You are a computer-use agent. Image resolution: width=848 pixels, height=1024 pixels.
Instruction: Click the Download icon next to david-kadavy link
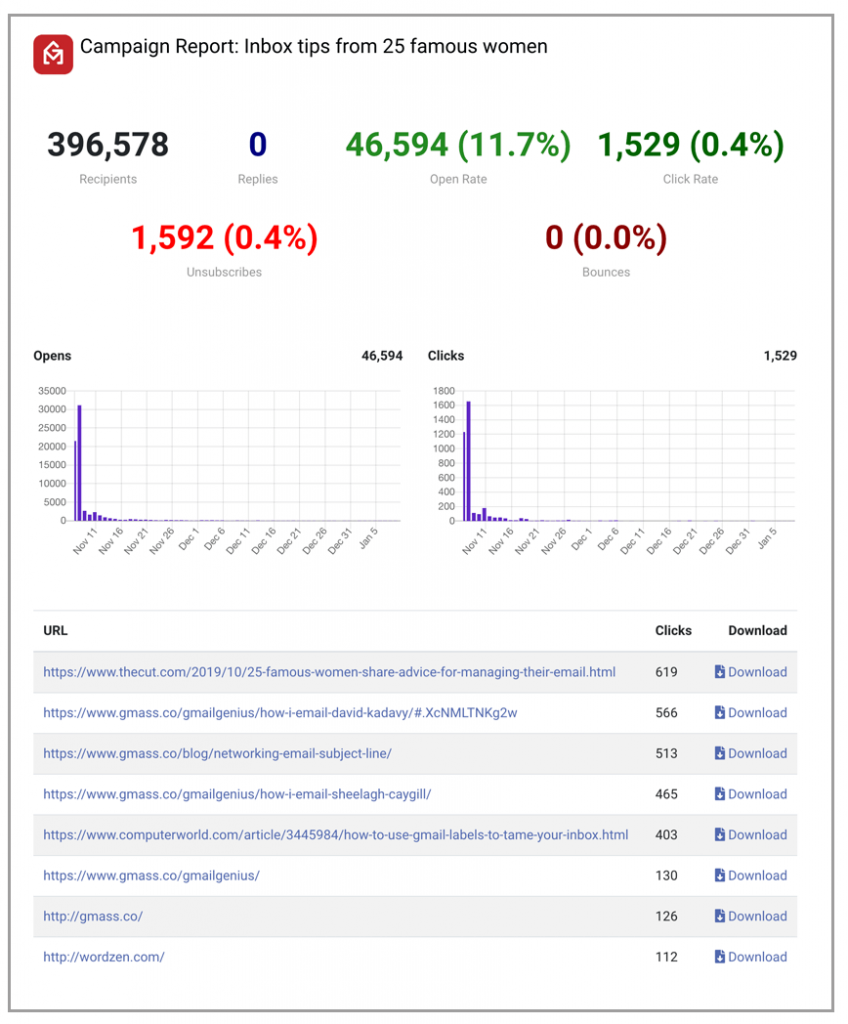[718, 712]
